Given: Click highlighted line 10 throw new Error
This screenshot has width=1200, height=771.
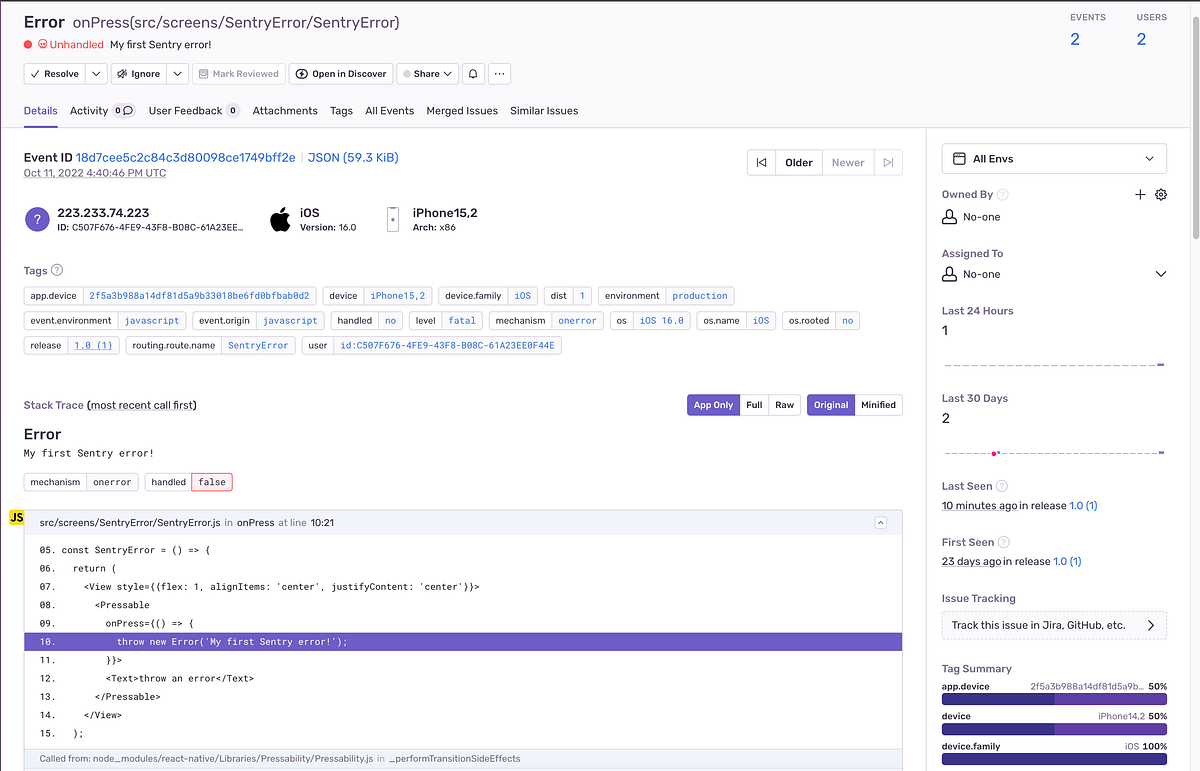Looking at the screenshot, I should click(463, 642).
